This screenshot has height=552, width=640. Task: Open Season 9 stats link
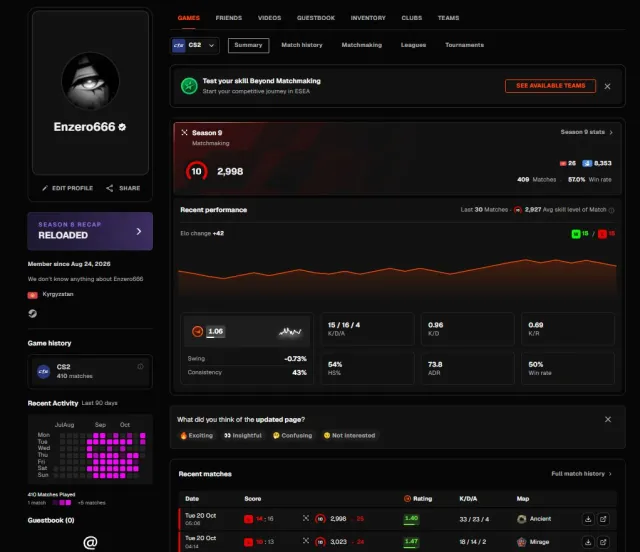click(587, 132)
